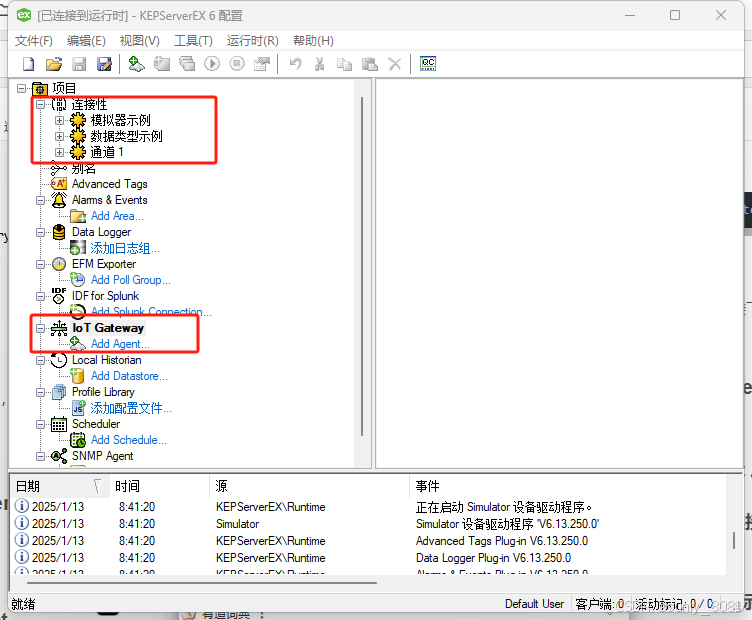The image size is (752, 620).
Task: Click the gear icon beside 通道 1
Action: tap(78, 152)
